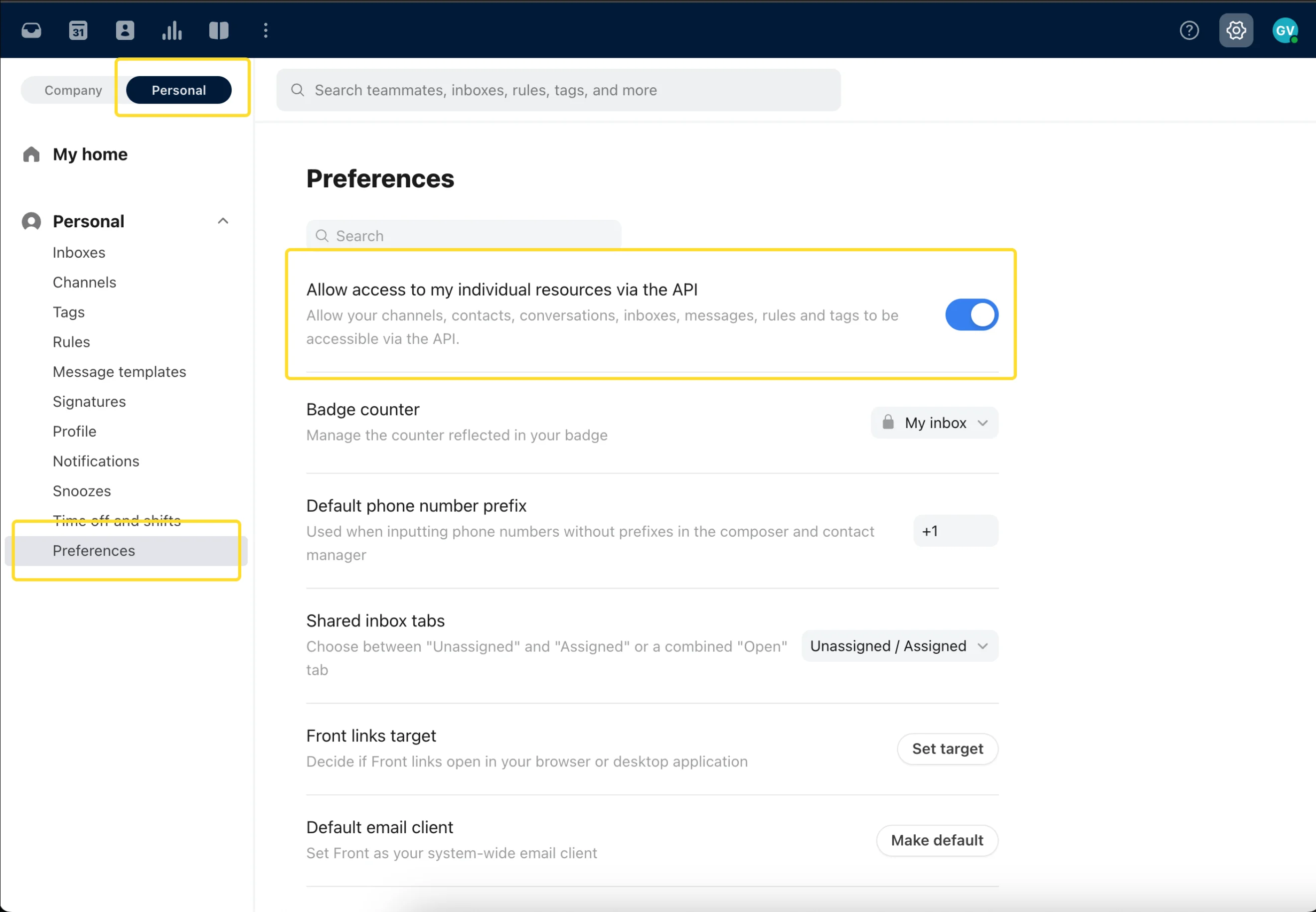The image size is (1316, 912).
Task: Open the contacts icon in top bar
Action: (x=125, y=30)
